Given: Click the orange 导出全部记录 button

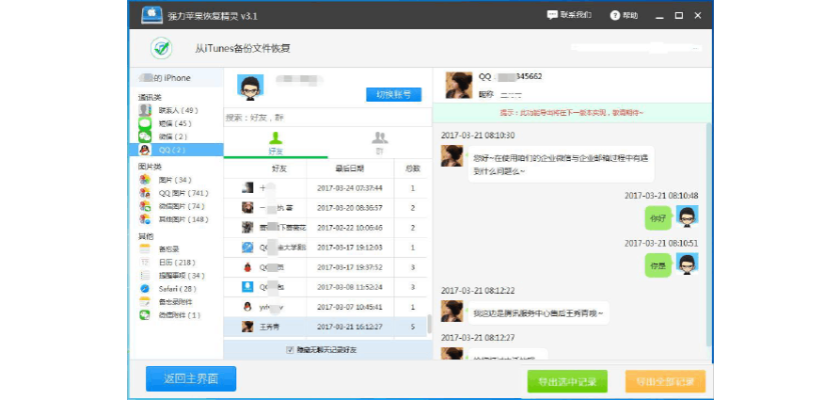Looking at the screenshot, I should 665,382.
